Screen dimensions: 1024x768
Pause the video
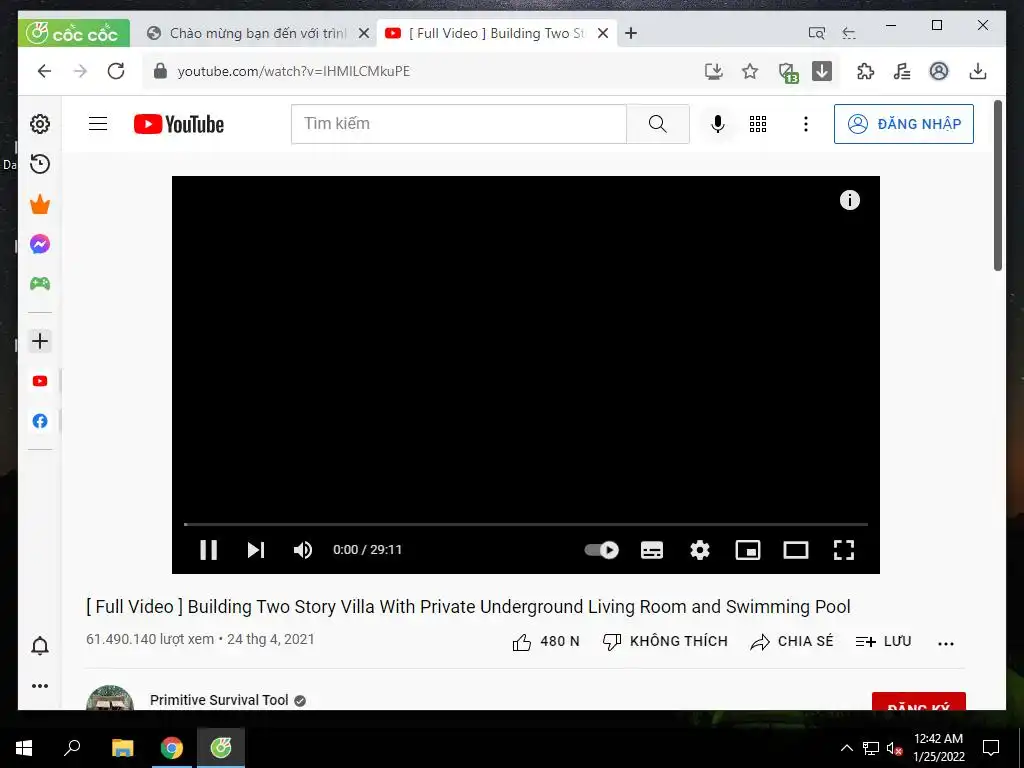208,550
